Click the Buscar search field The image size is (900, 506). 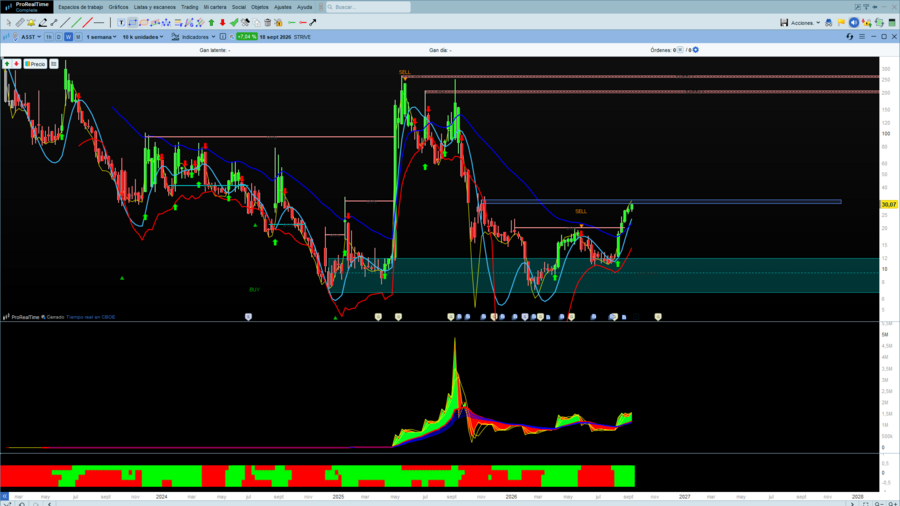point(368,7)
